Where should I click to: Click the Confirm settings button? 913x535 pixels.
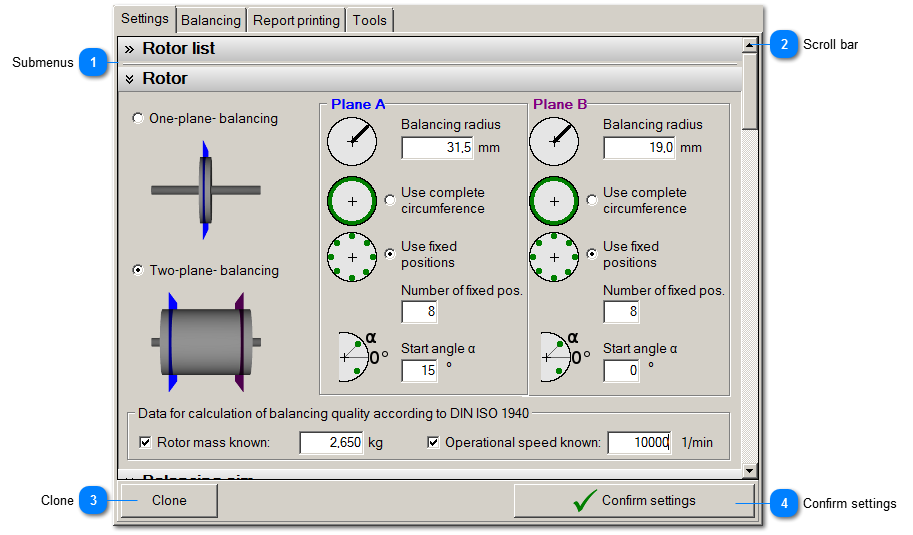coord(634,501)
